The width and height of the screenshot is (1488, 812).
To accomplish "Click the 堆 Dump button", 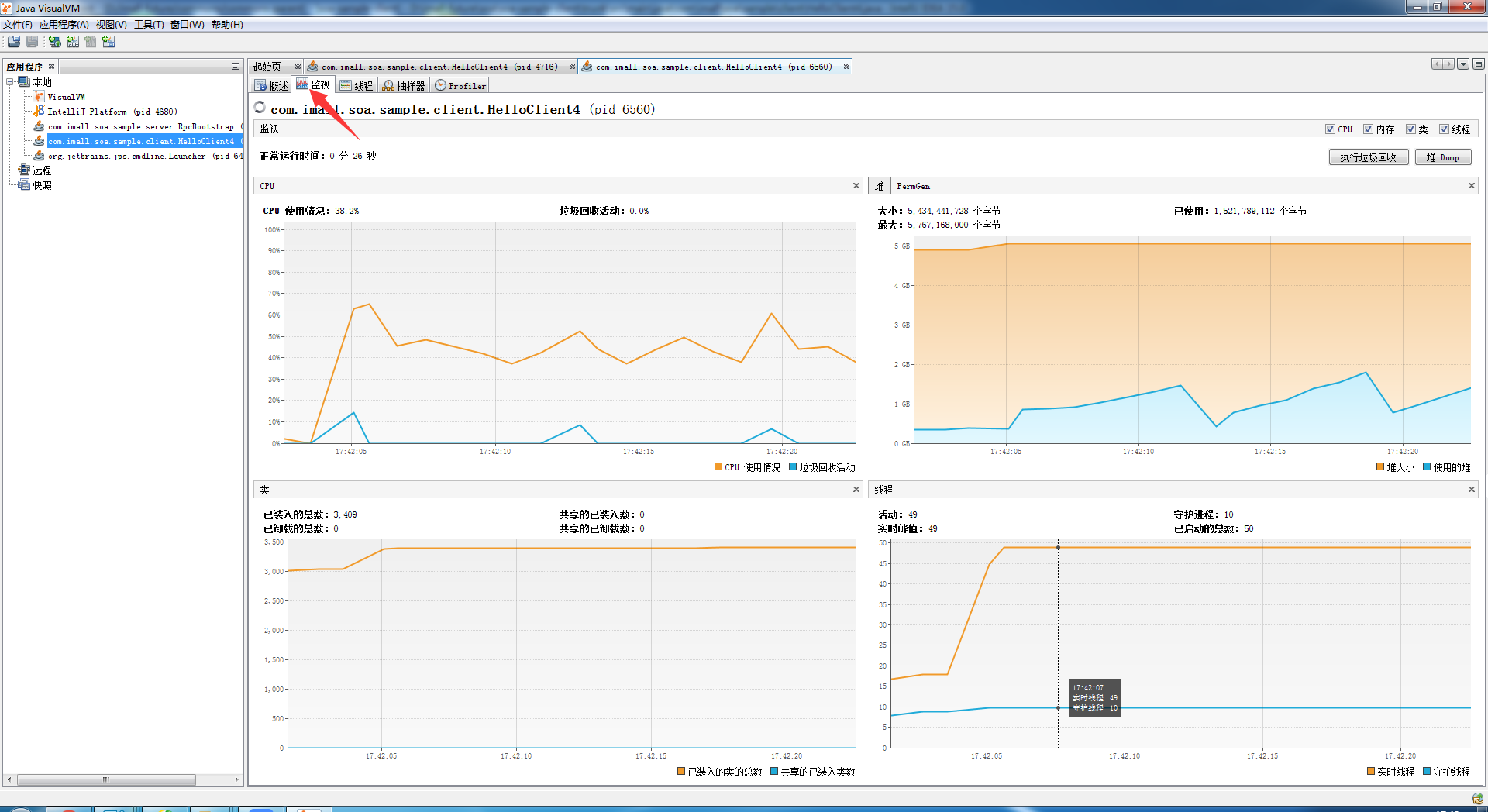I will pyautogui.click(x=1442, y=157).
